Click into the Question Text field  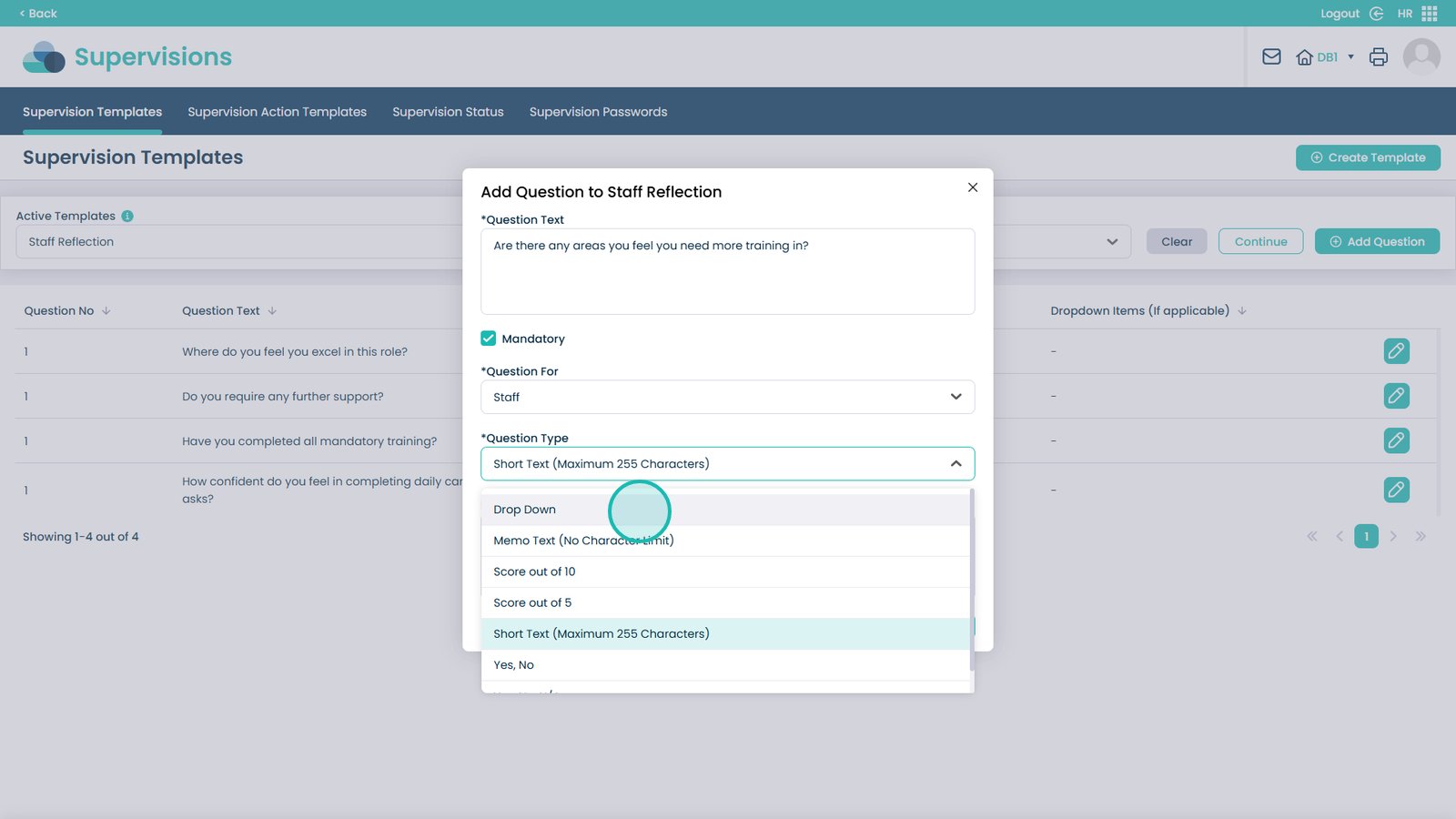click(727, 271)
